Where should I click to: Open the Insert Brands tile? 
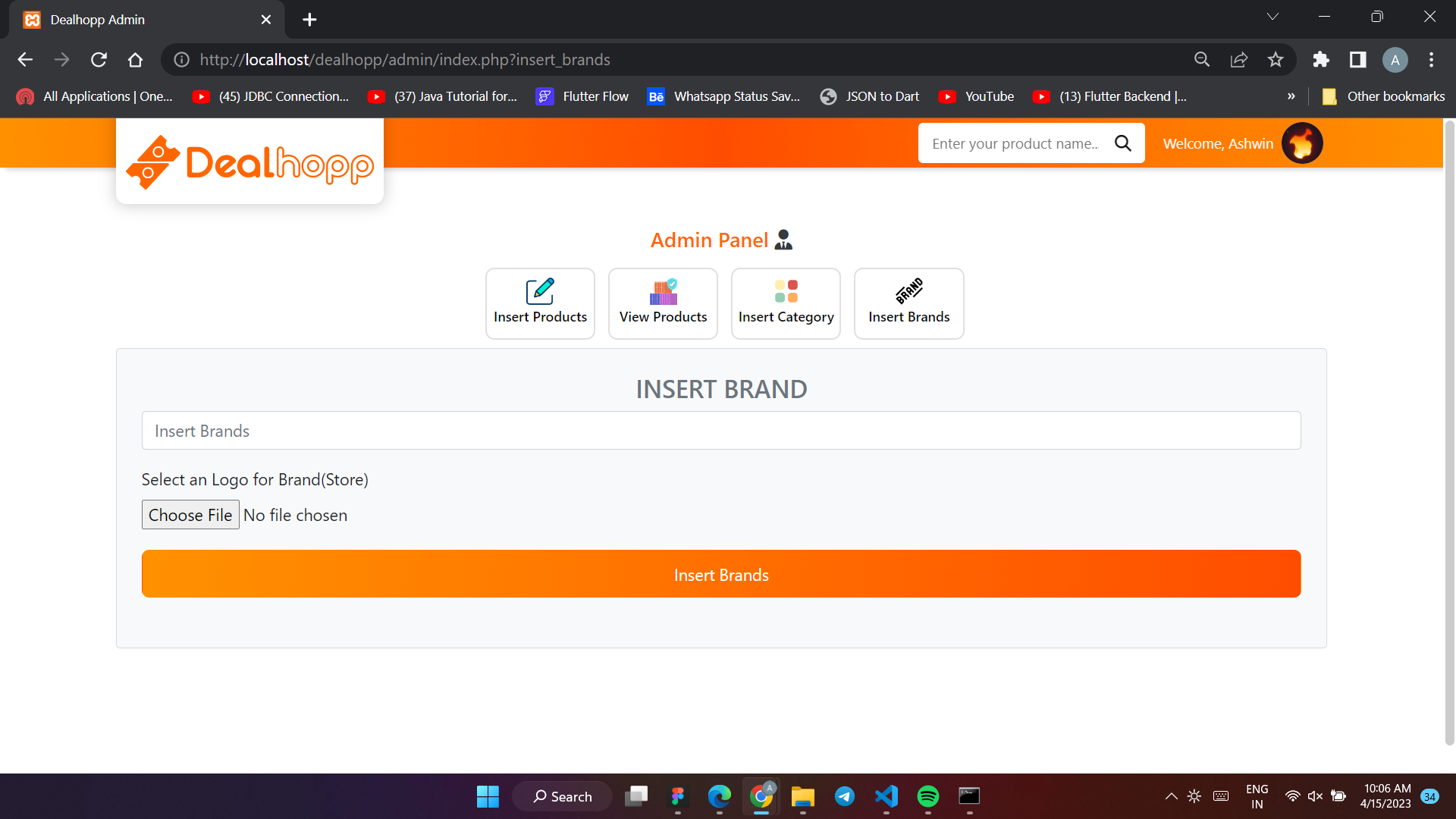[x=908, y=303]
